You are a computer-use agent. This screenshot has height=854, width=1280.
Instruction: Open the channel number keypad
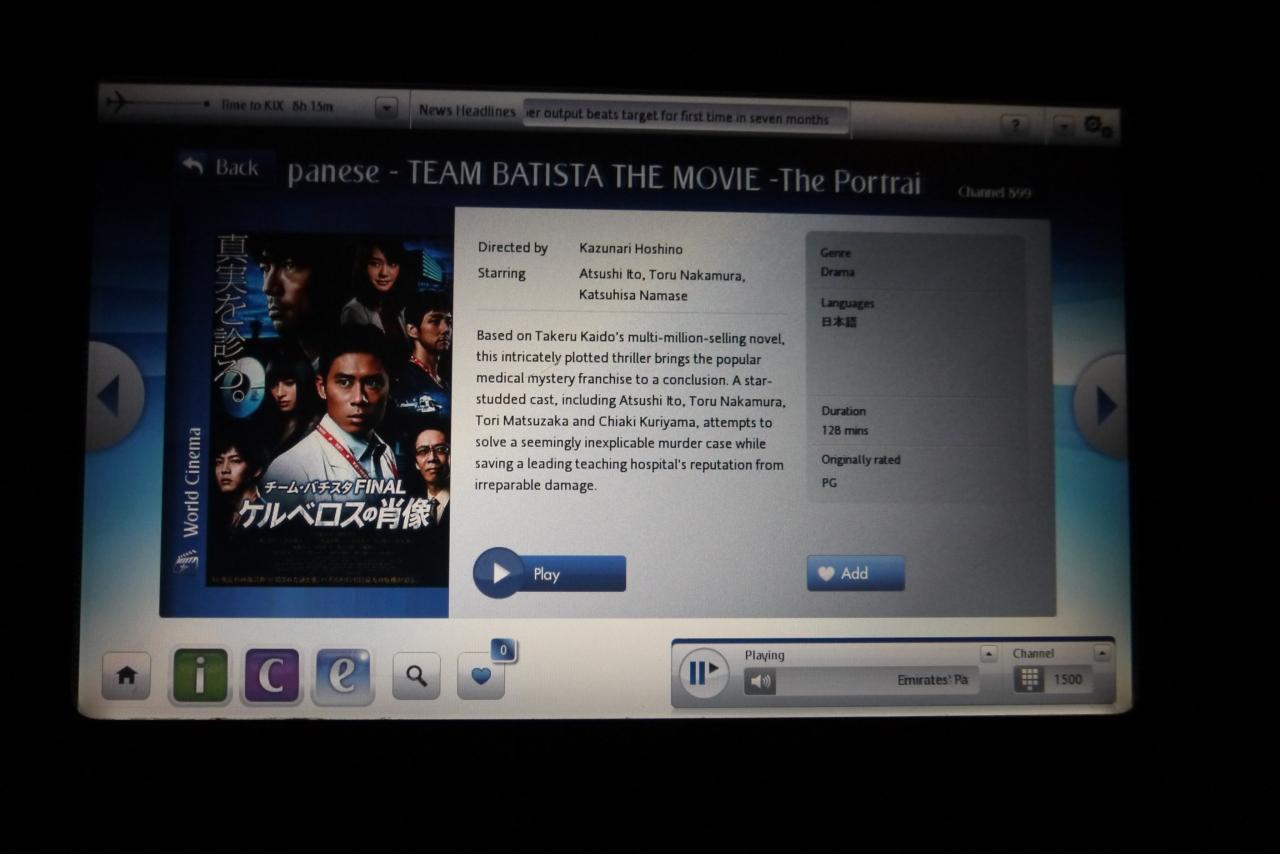[x=1029, y=679]
